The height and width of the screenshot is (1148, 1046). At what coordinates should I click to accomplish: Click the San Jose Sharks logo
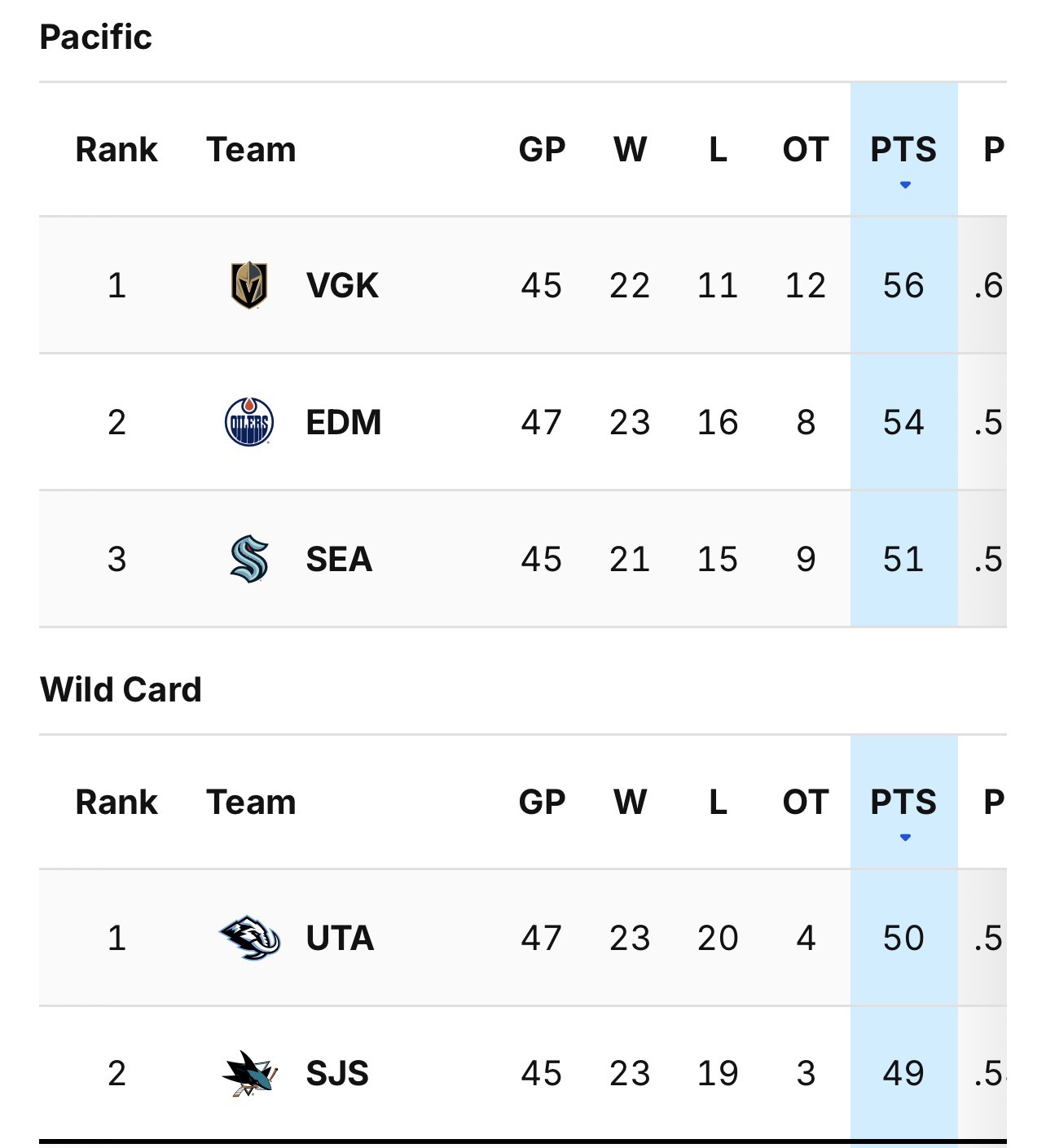pos(249,1074)
